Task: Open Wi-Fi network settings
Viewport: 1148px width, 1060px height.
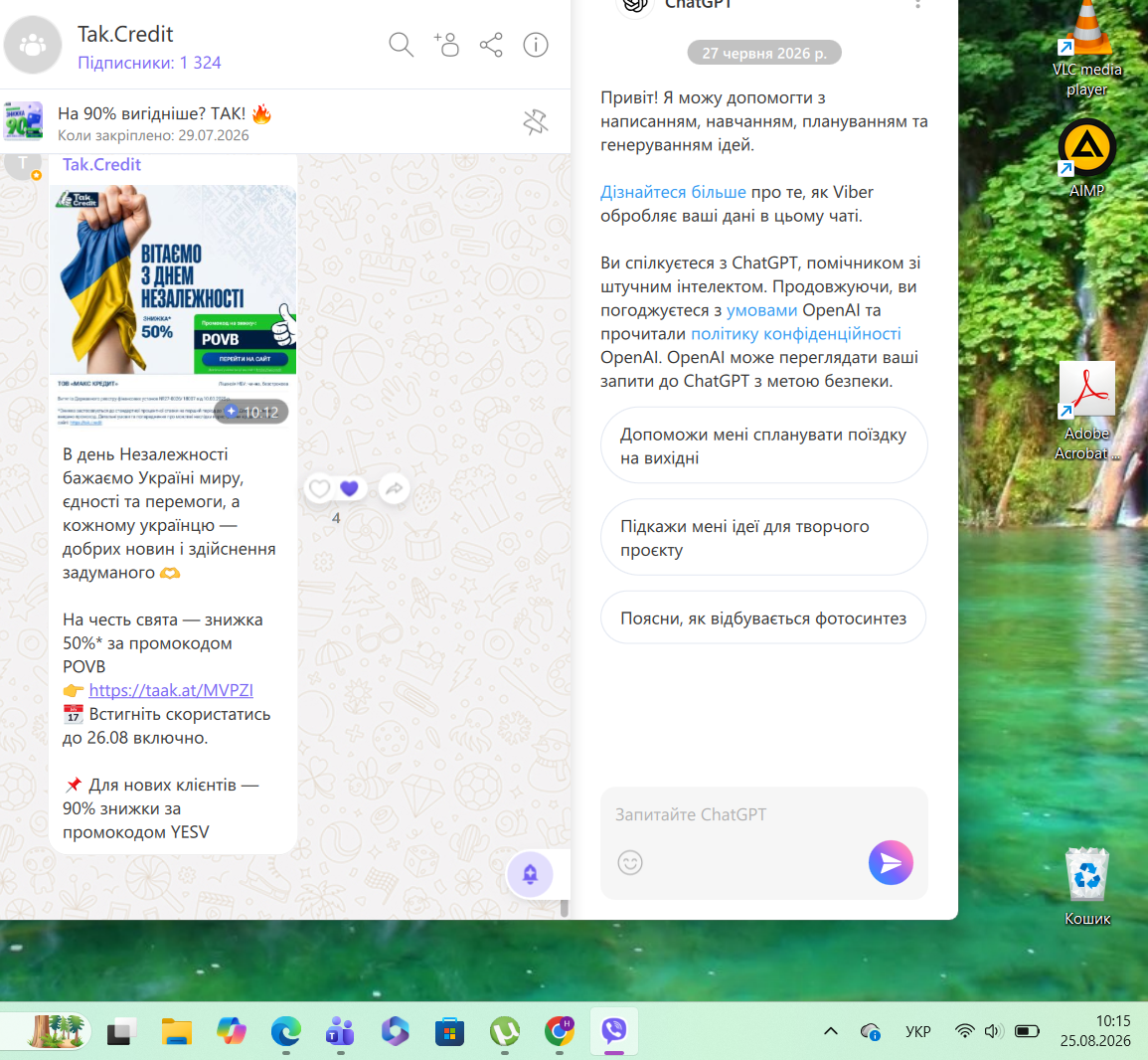Action: [965, 1031]
